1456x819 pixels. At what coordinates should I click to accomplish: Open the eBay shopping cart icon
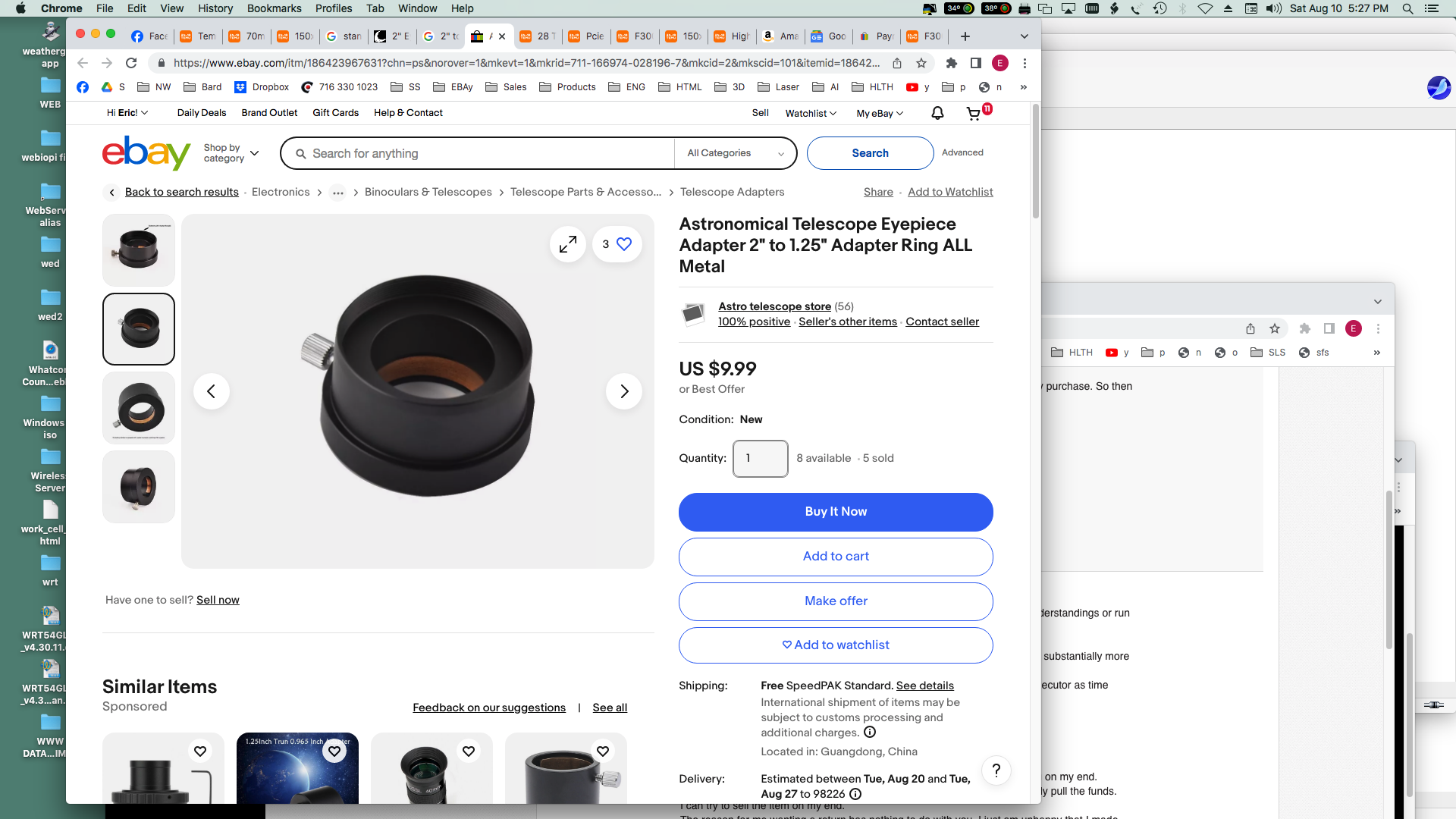tap(974, 114)
